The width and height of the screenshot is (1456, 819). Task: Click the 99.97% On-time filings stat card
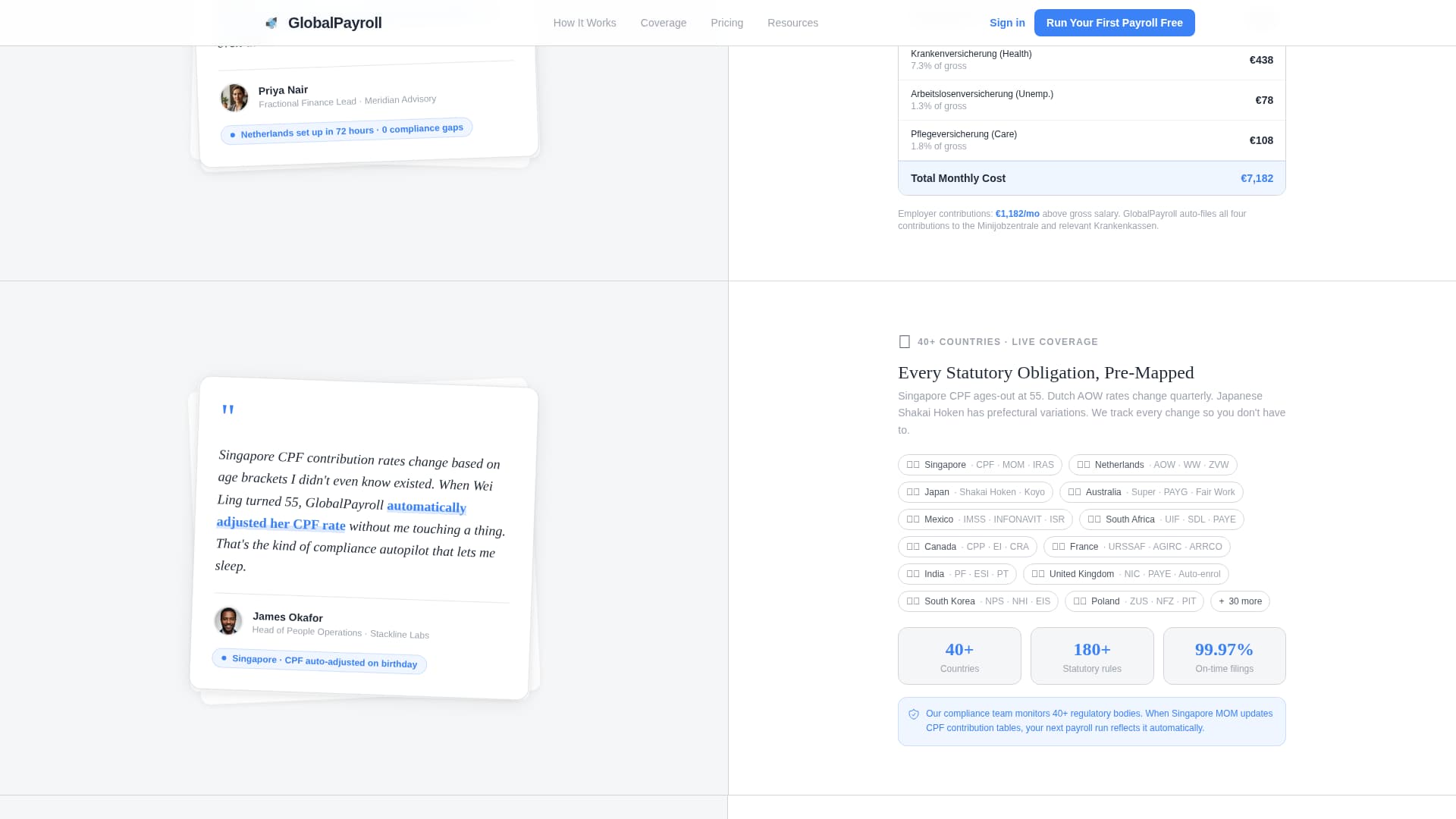pyautogui.click(x=1224, y=656)
